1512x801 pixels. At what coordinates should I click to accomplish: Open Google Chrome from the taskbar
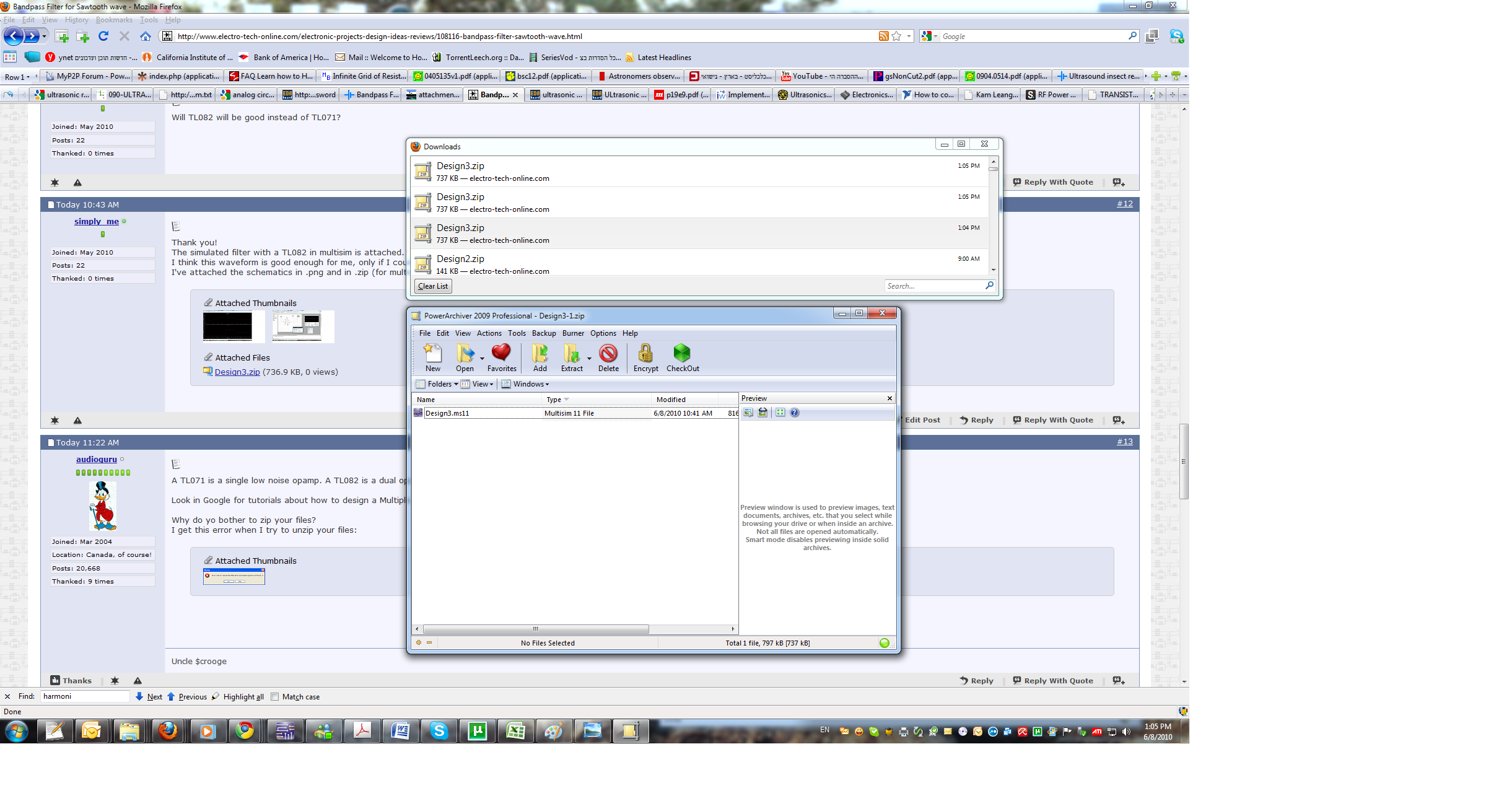(x=245, y=731)
